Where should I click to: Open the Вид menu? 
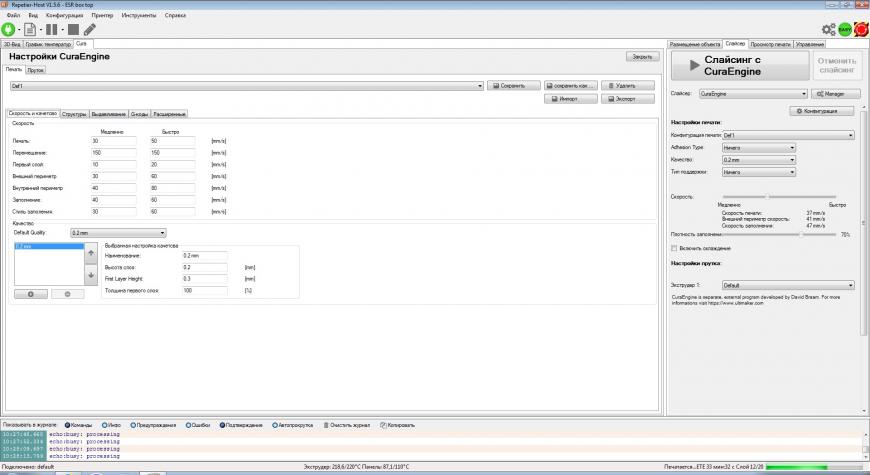[33, 16]
